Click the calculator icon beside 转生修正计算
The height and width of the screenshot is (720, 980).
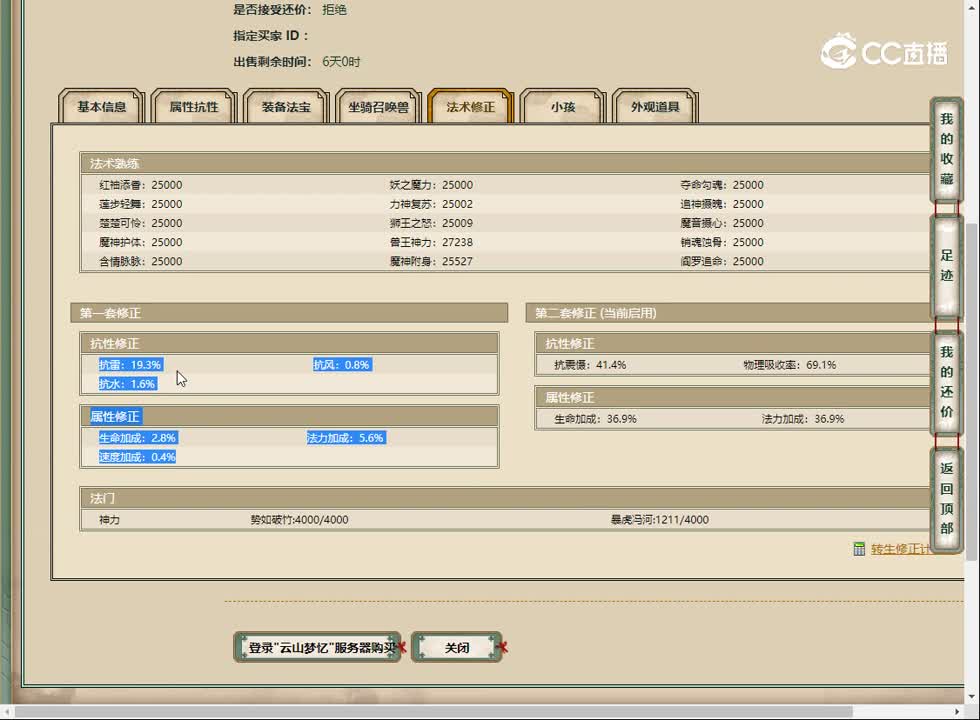click(858, 547)
